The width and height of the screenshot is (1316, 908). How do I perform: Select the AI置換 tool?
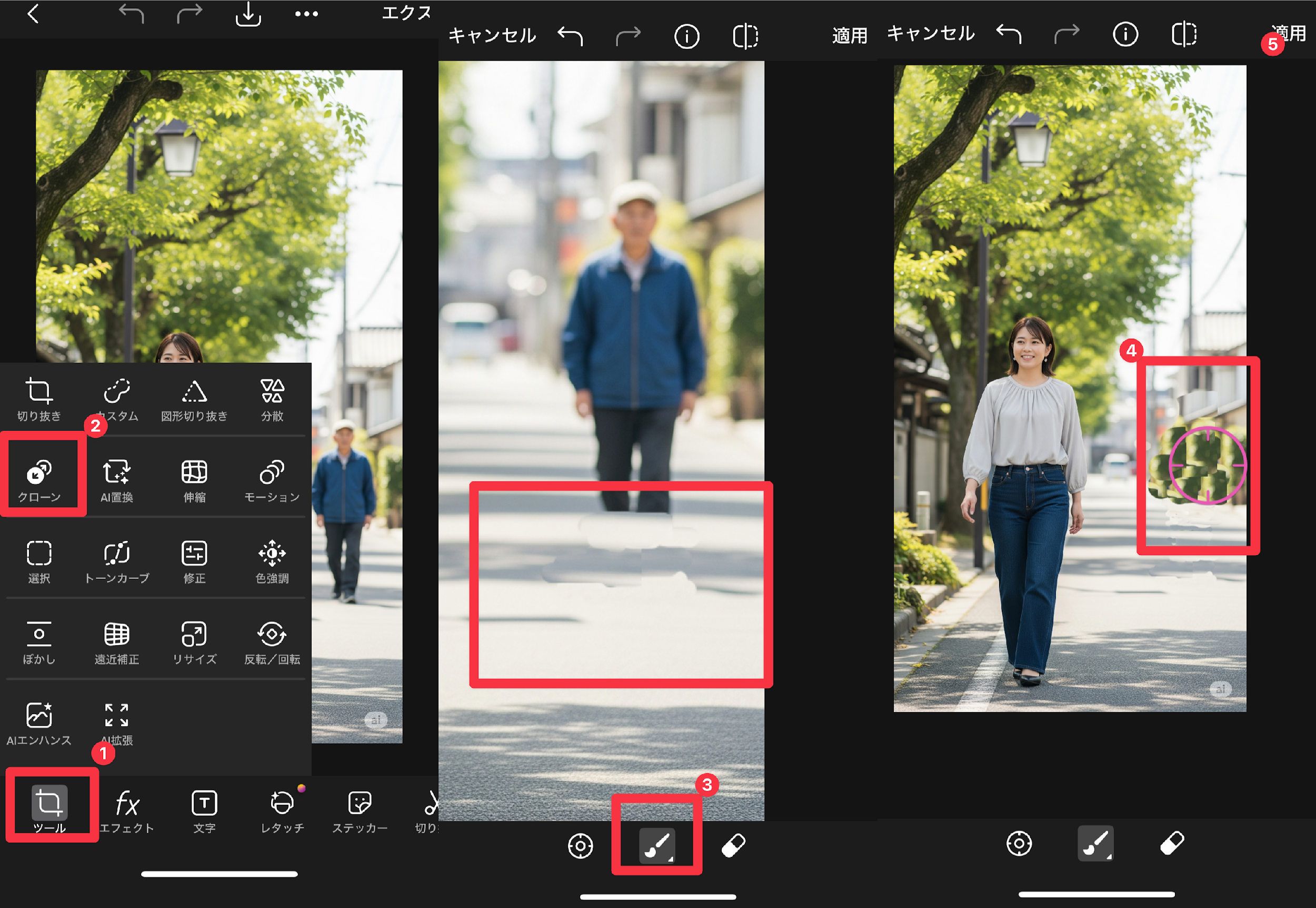pyautogui.click(x=116, y=481)
